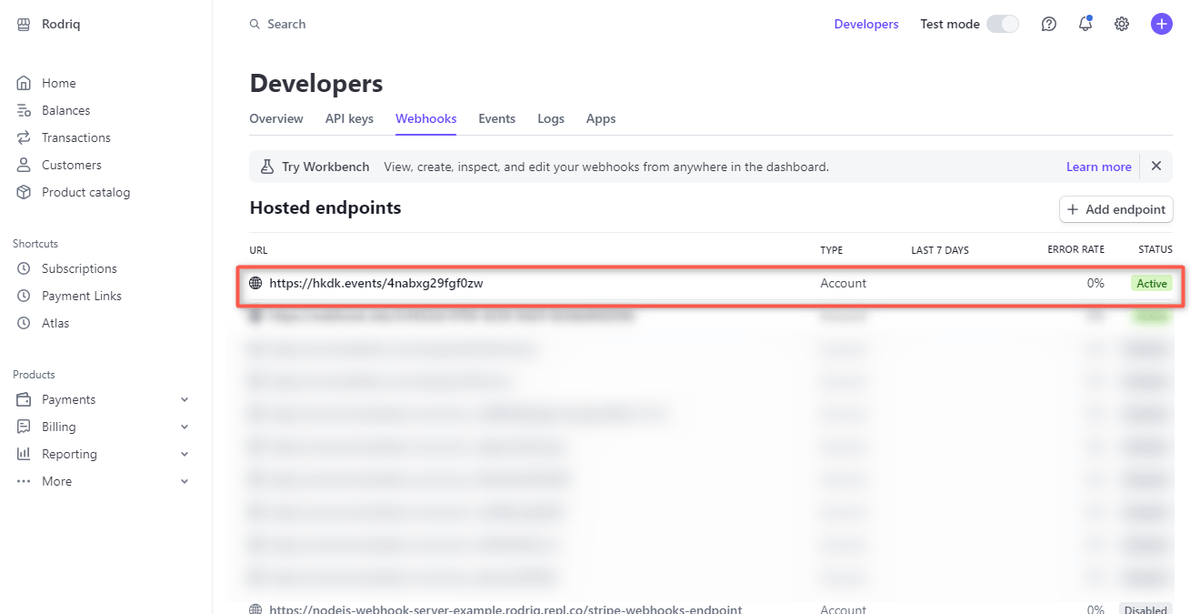
Task: Open the API keys tab
Action: coord(349,118)
